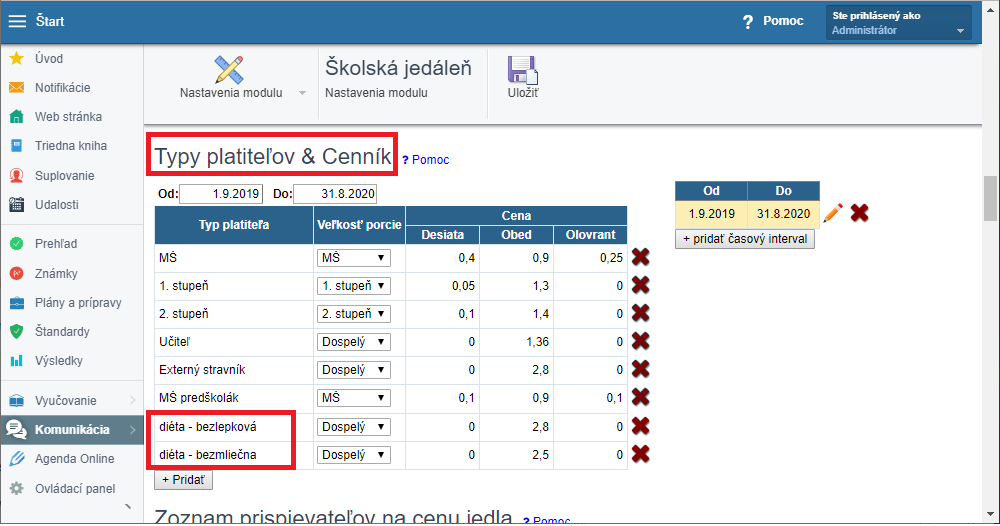Click the page vertical scrollbar thumb
This screenshot has width=1000, height=526.
[x=990, y=198]
